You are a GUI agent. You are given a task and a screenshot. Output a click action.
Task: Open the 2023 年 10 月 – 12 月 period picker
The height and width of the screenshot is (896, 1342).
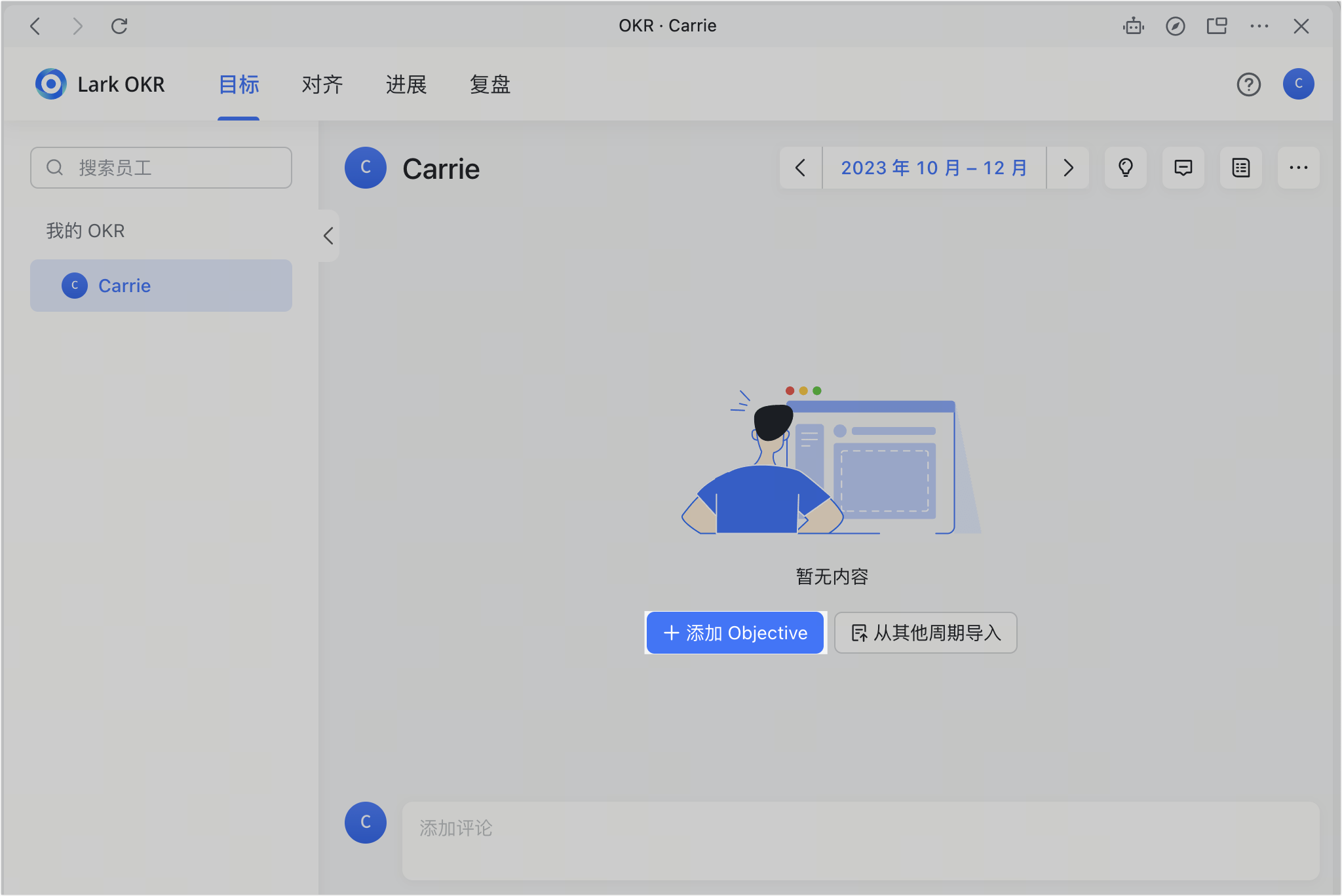tap(934, 168)
